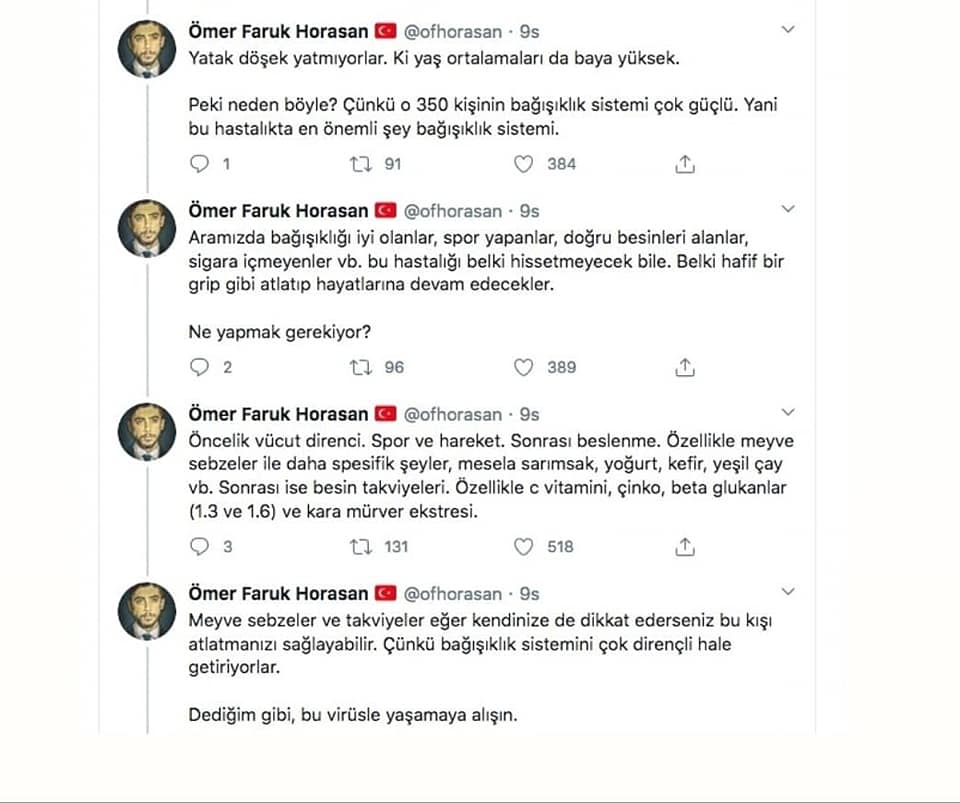Retweet the tweet with 96 retweets
This screenshot has height=803, width=960.
360,367
